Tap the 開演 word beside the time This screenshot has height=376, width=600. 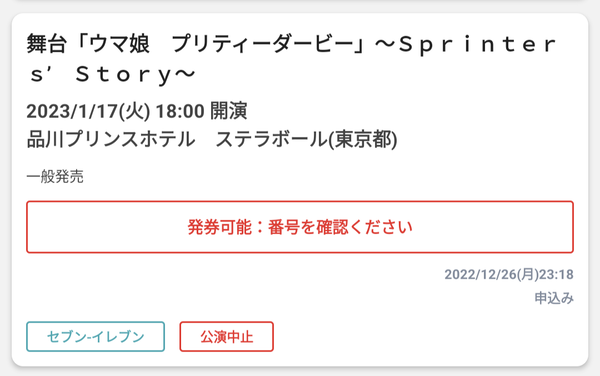tap(229, 111)
